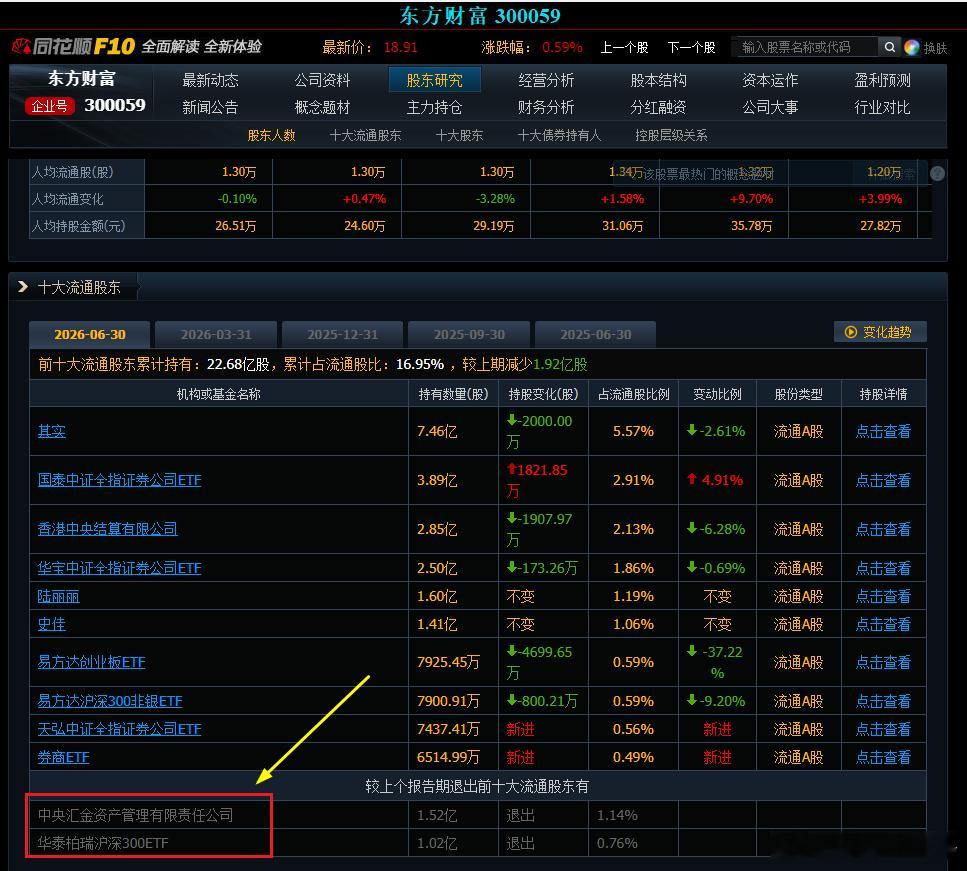Switch to the 2025-09-30 report tab

(x=469, y=334)
